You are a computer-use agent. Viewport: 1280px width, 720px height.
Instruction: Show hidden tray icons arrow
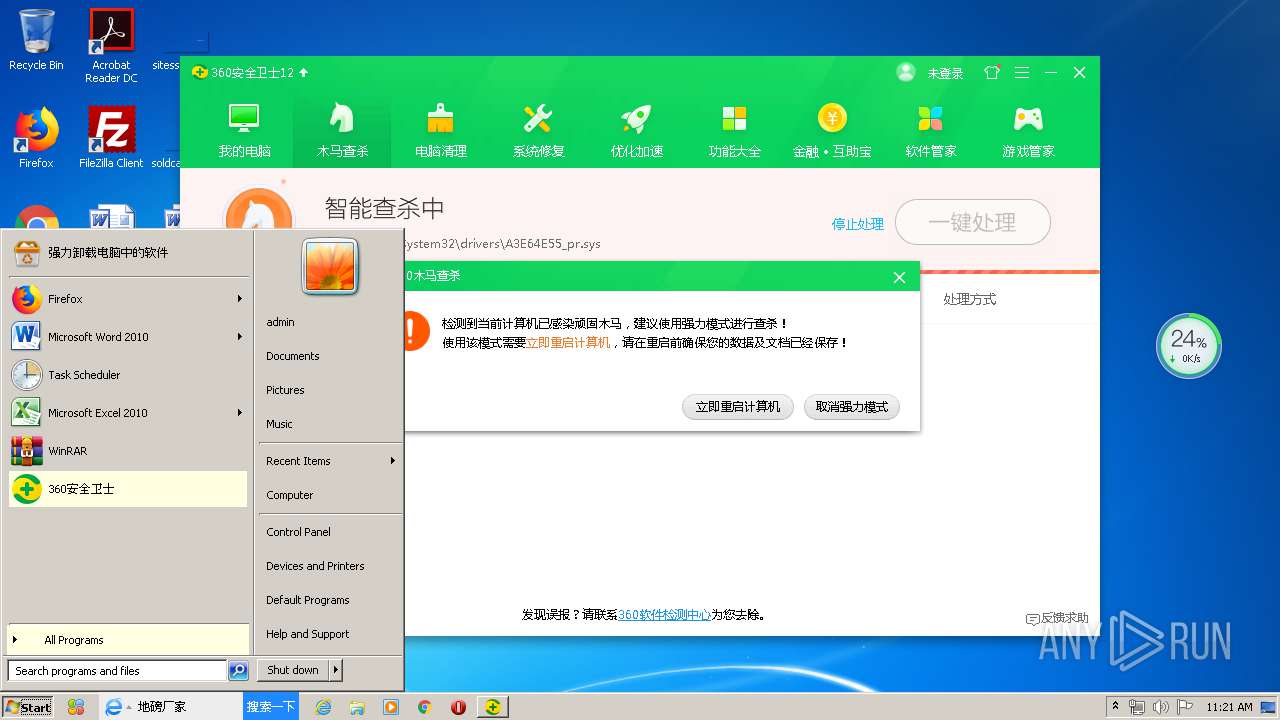pos(1115,707)
